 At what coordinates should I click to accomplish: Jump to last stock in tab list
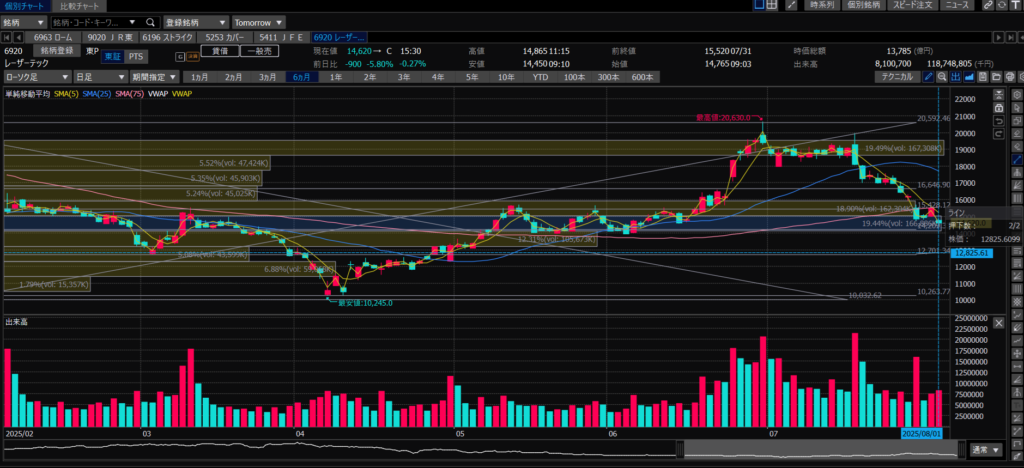(x=1011, y=37)
